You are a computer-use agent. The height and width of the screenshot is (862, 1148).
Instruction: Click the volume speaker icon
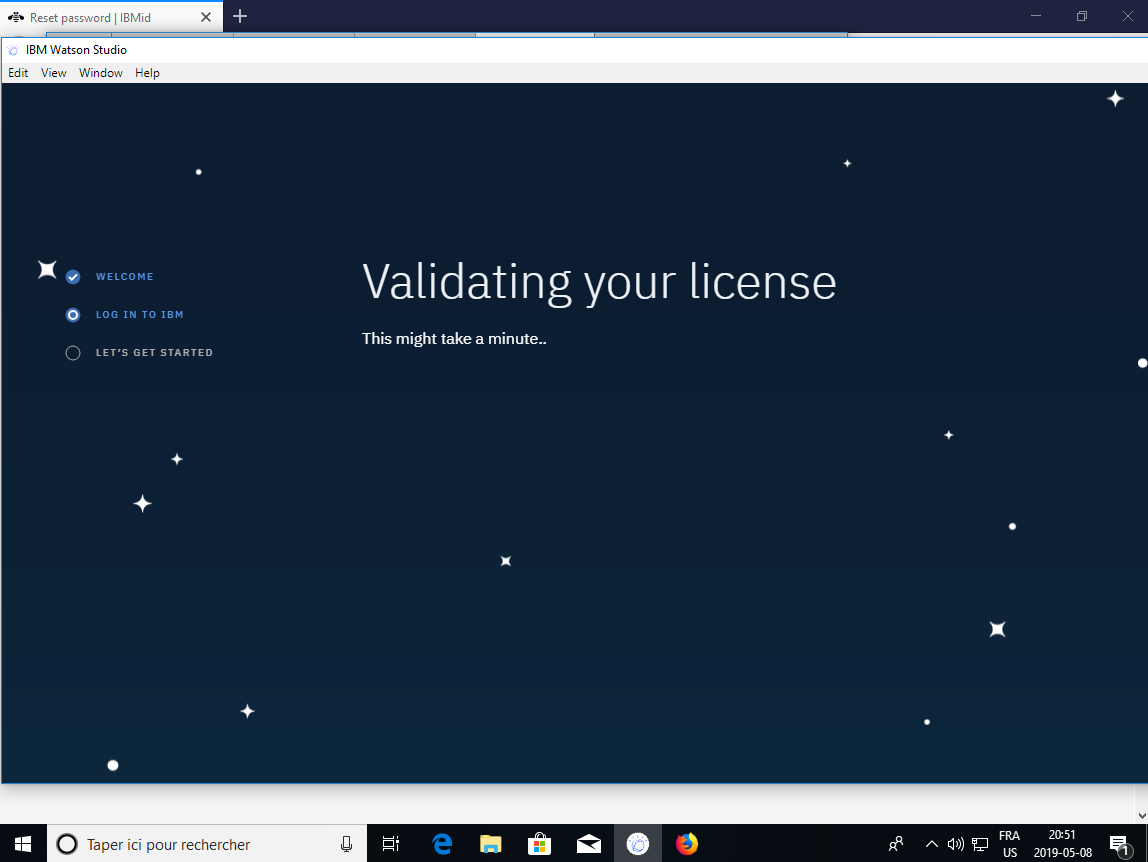(955, 844)
